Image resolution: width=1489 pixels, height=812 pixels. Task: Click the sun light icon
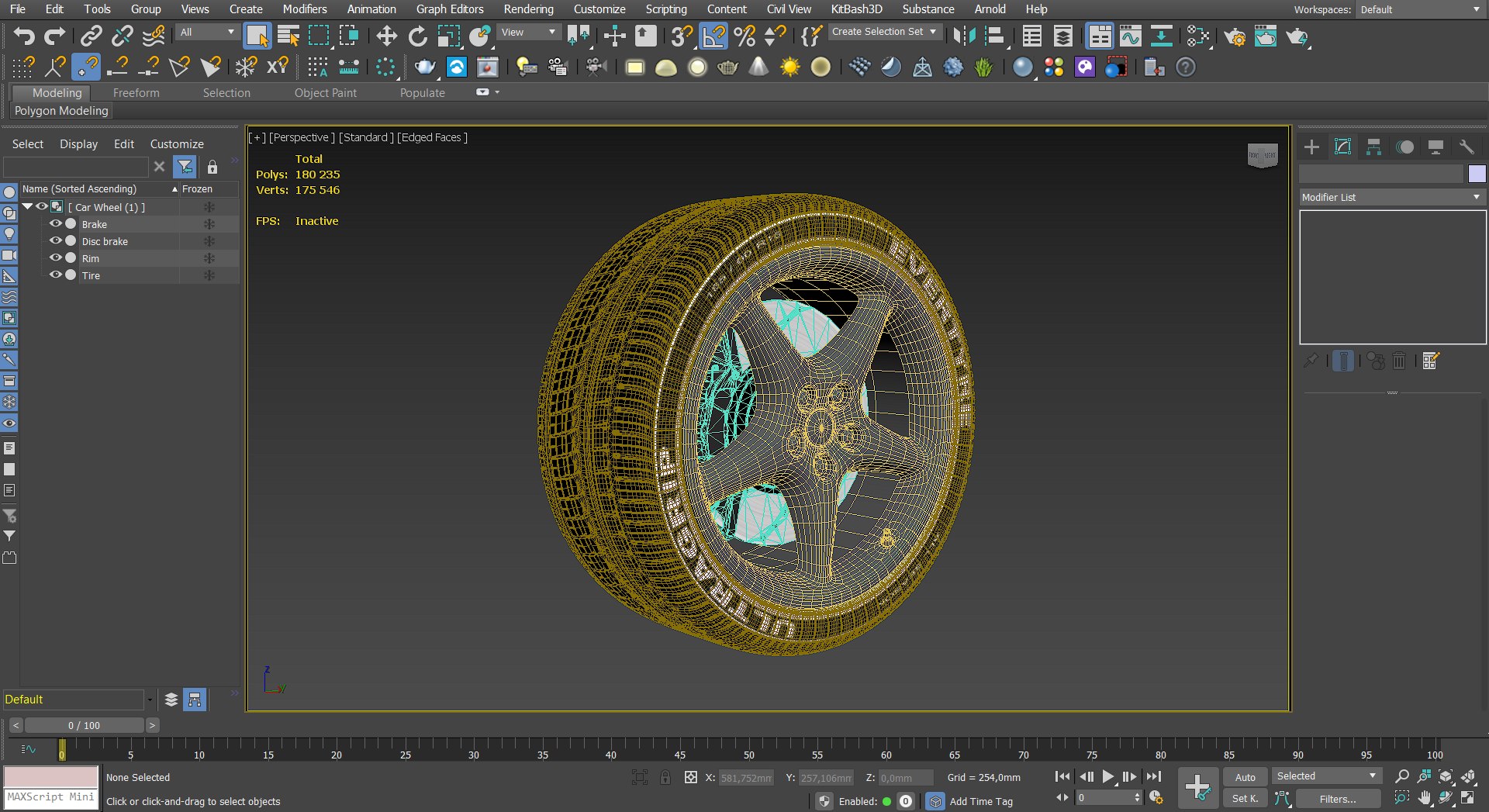pyautogui.click(x=789, y=67)
